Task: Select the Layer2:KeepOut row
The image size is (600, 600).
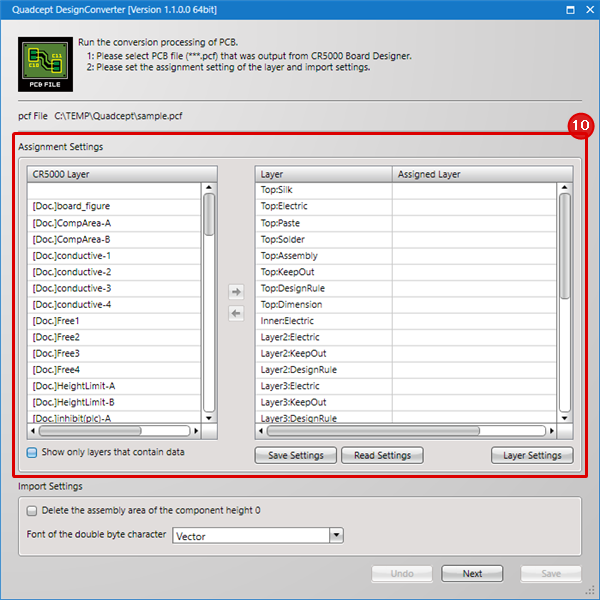Action: [406, 354]
